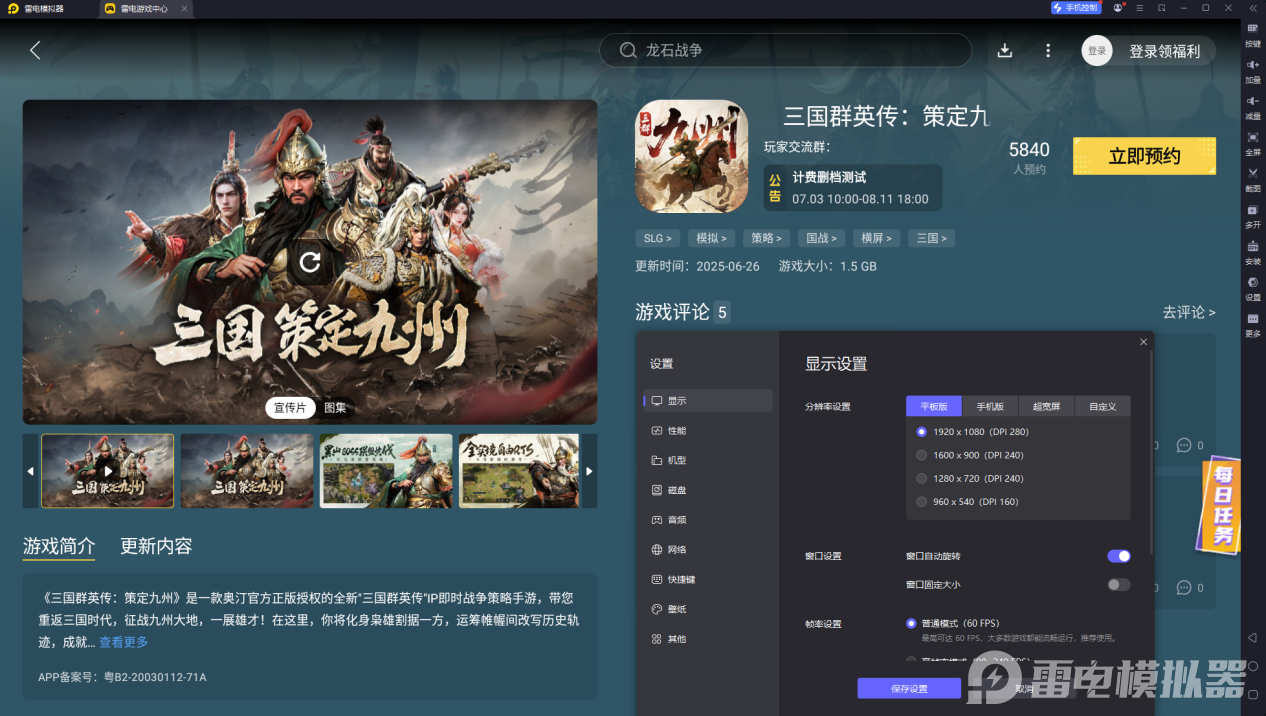The width and height of the screenshot is (1266, 716).
Task: Increase volume with 加量 icon
Action: [x=1253, y=71]
